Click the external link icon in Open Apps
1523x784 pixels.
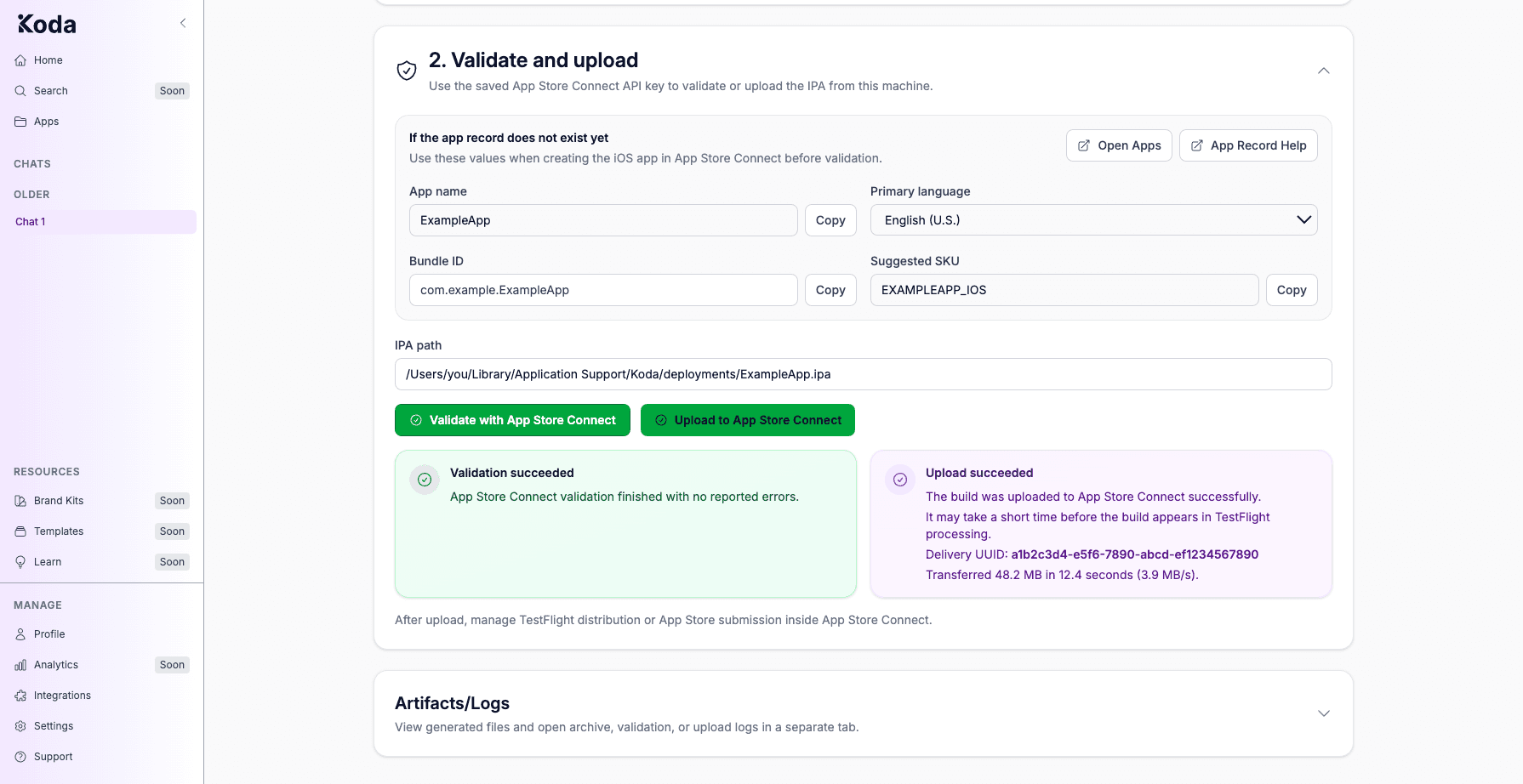pos(1084,145)
